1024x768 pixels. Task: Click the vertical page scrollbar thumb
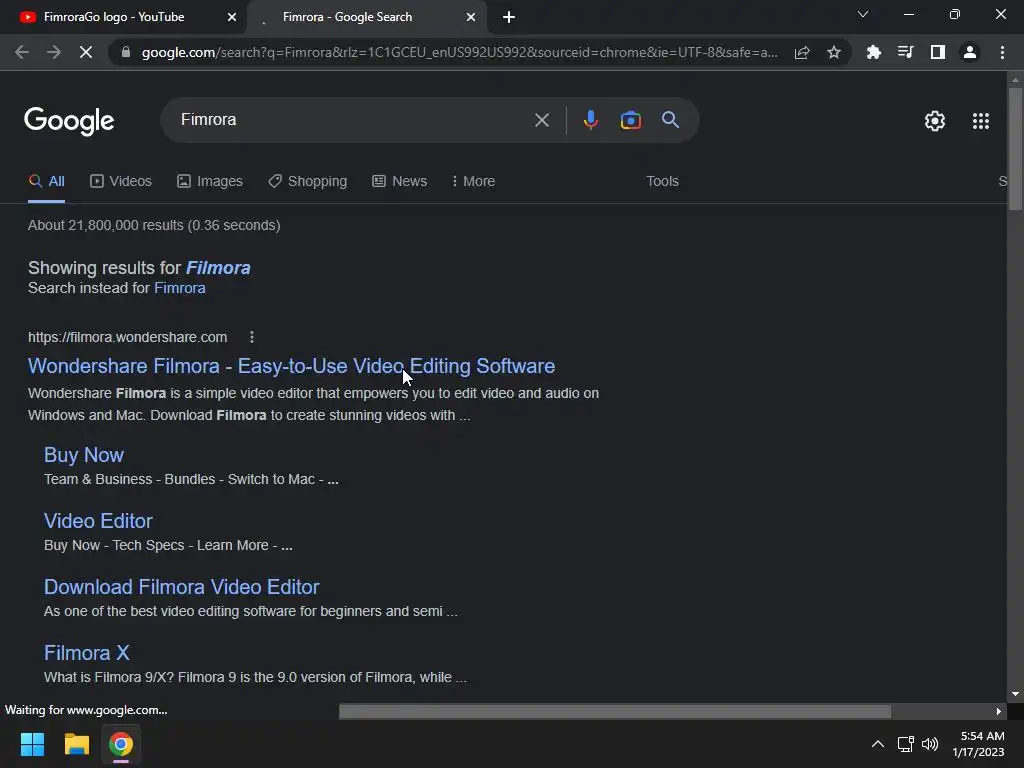coord(1015,149)
